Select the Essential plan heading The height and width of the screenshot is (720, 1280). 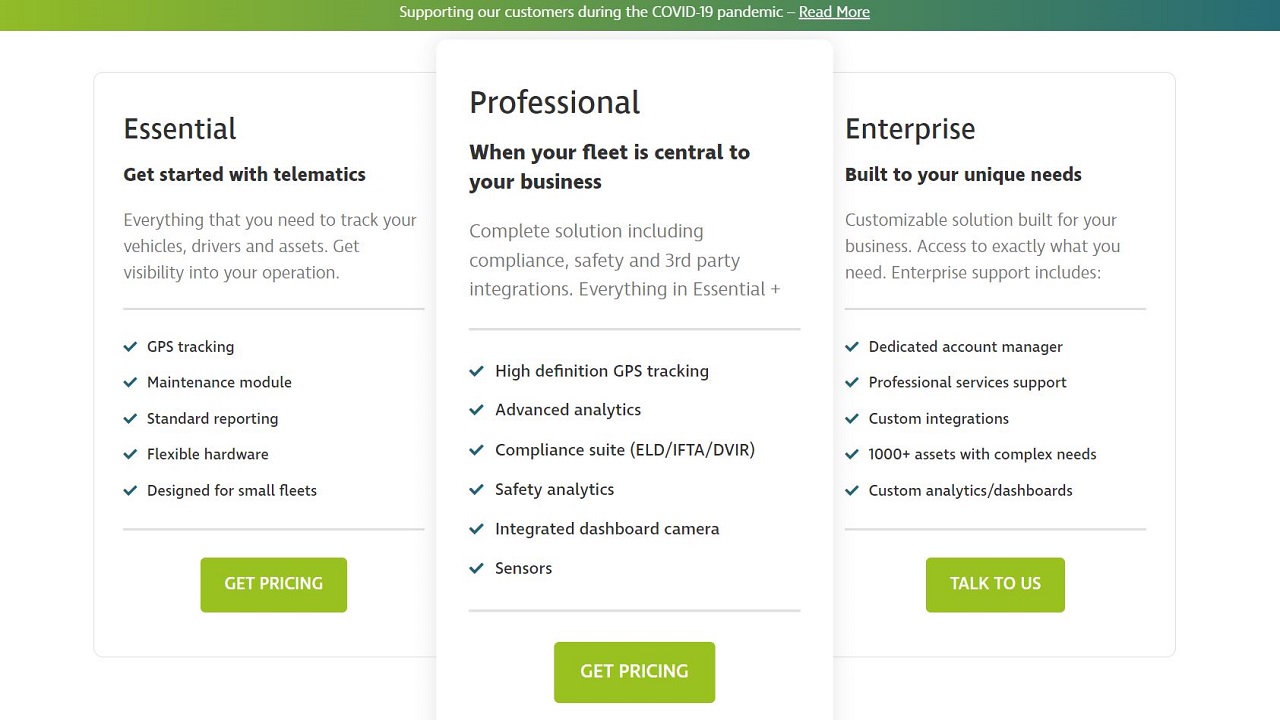[180, 129]
